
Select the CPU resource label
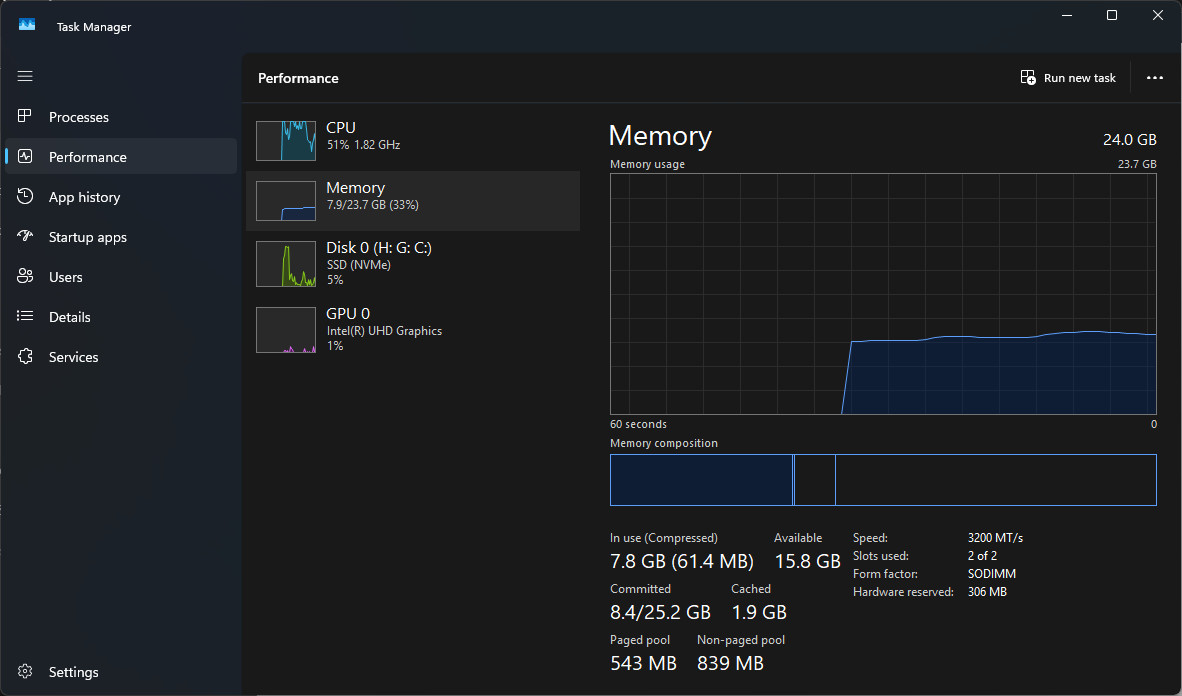point(341,127)
